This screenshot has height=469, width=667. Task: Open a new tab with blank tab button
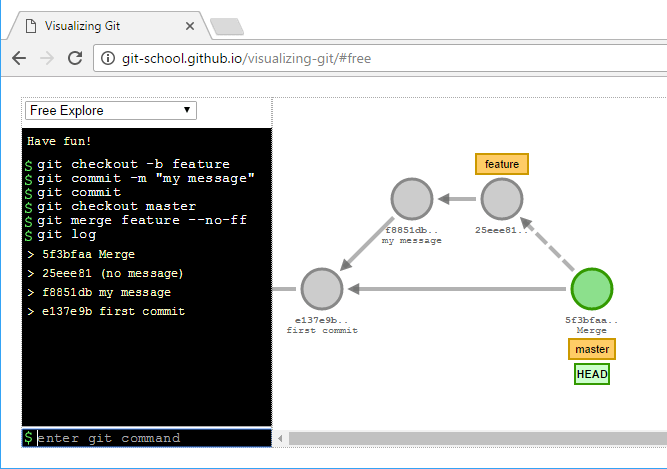click(227, 26)
